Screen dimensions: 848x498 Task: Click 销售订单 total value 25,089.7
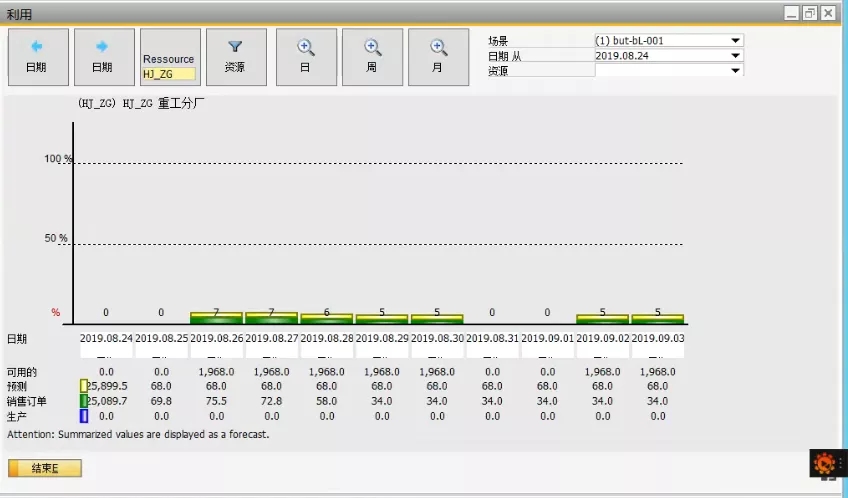click(x=107, y=401)
